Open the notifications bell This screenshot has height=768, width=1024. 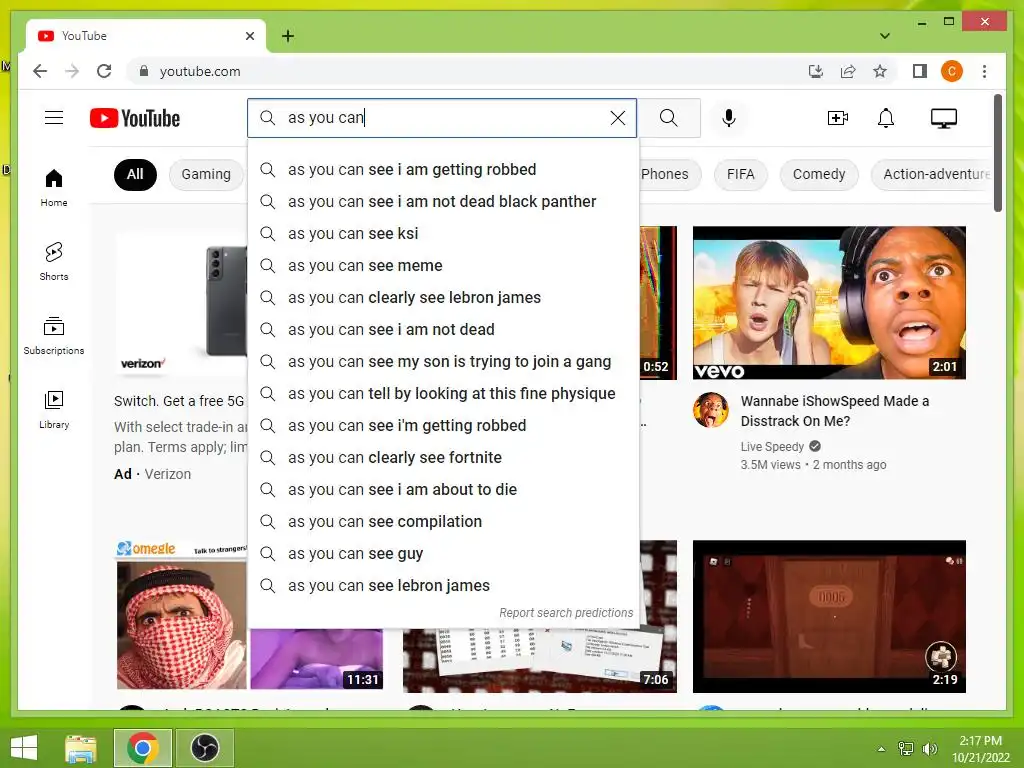pyautogui.click(x=886, y=118)
